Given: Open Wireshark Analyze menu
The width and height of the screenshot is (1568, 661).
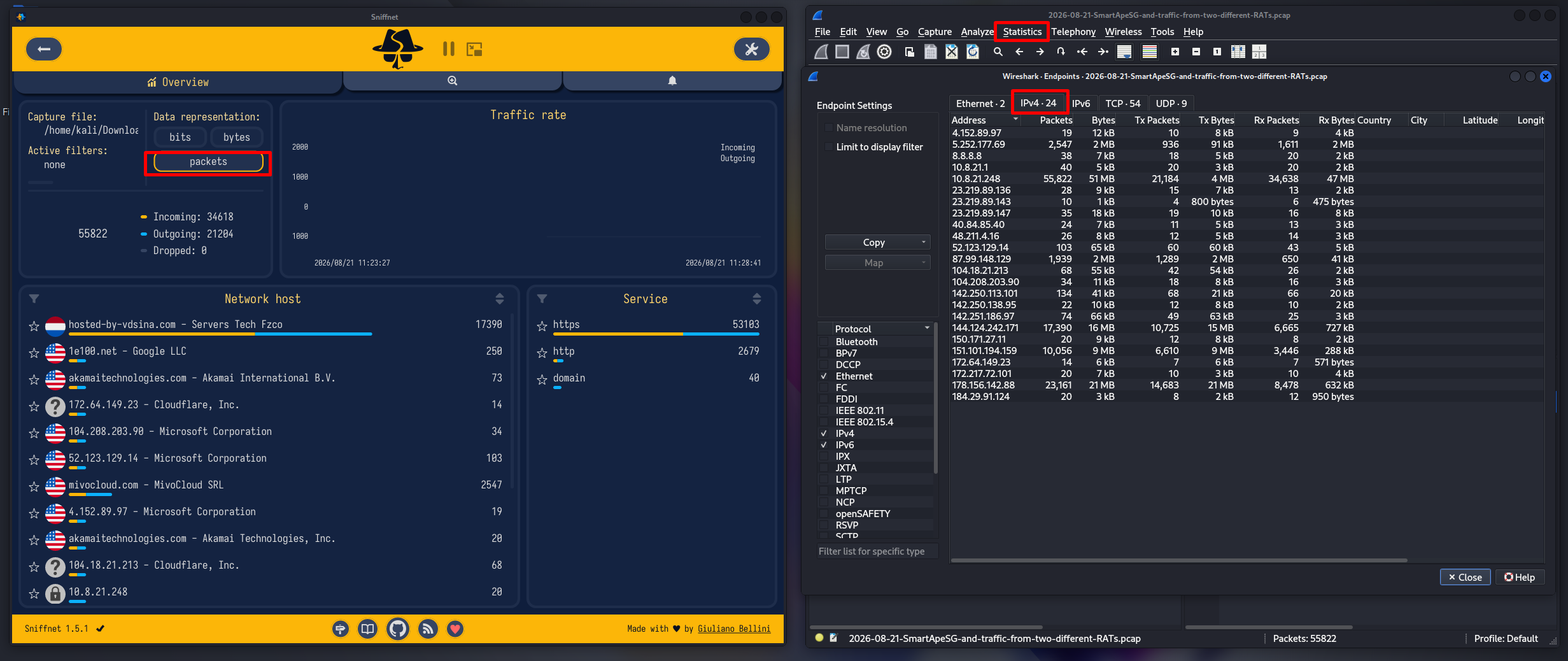Looking at the screenshot, I should point(977,32).
